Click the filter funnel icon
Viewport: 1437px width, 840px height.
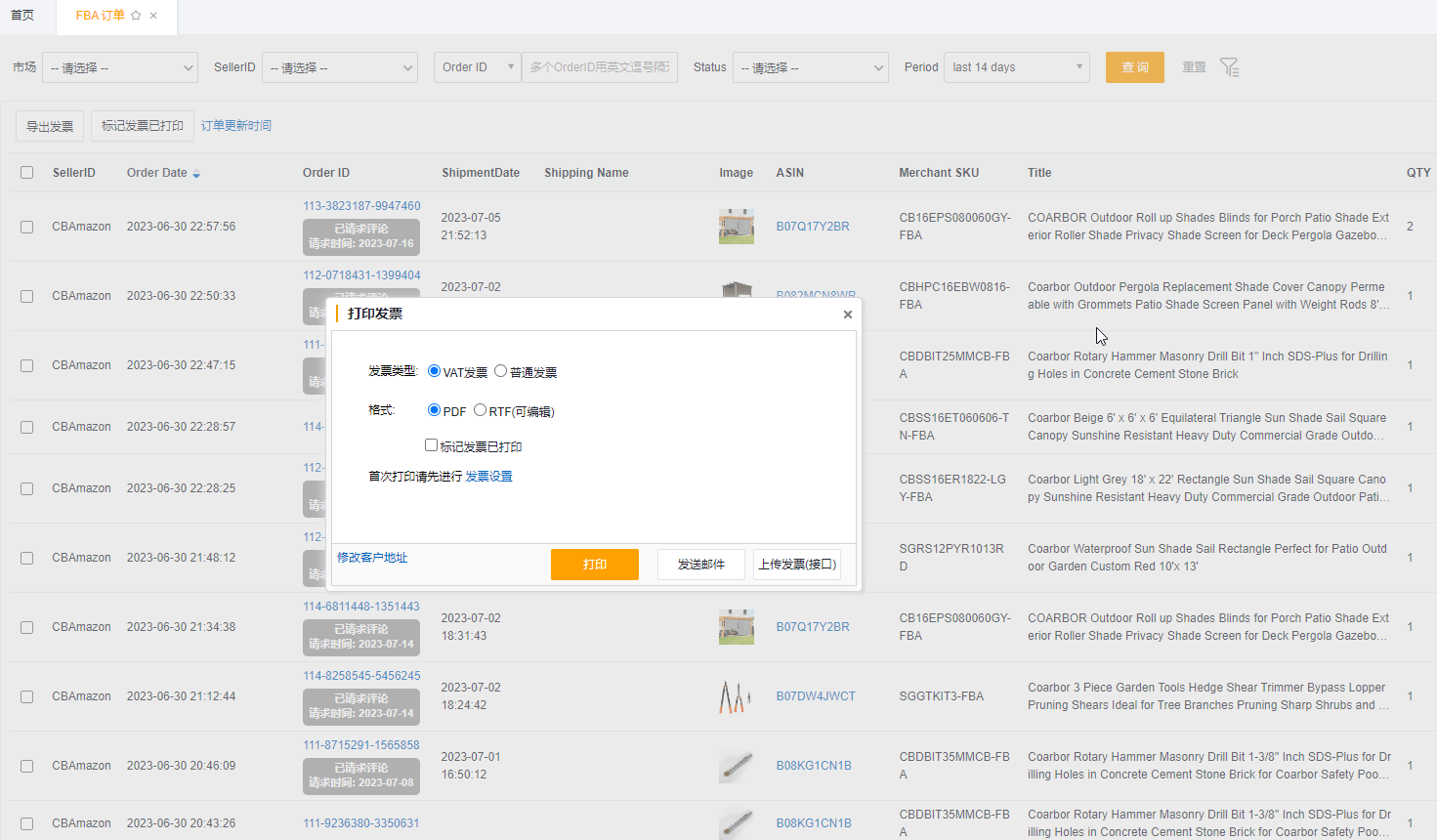coord(1229,67)
